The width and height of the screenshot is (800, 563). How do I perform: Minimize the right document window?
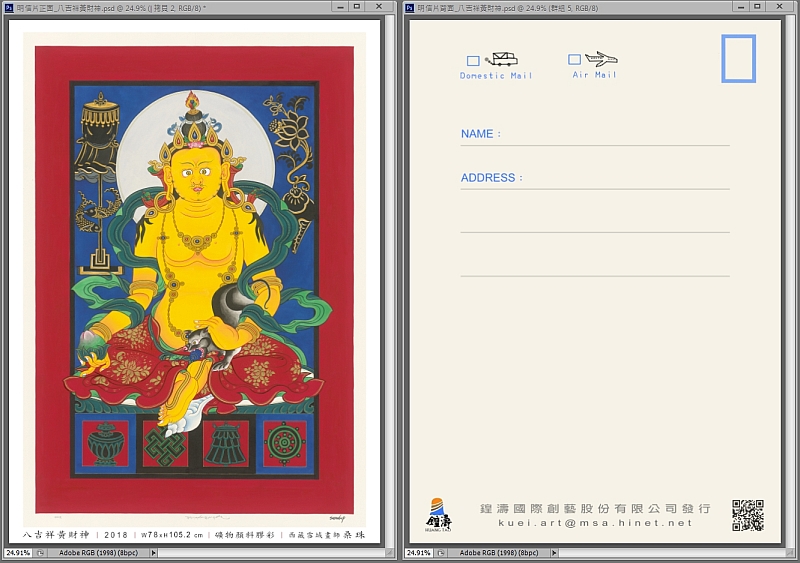tap(741, 6)
